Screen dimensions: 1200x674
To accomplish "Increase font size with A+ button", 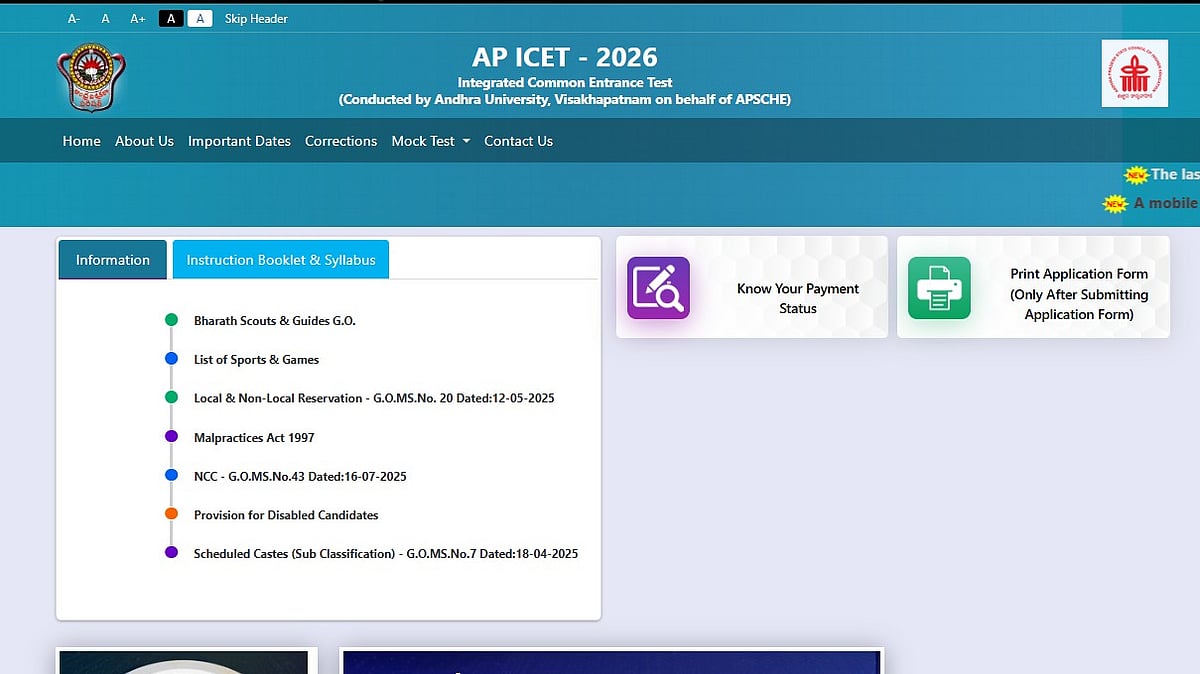I will pos(138,19).
